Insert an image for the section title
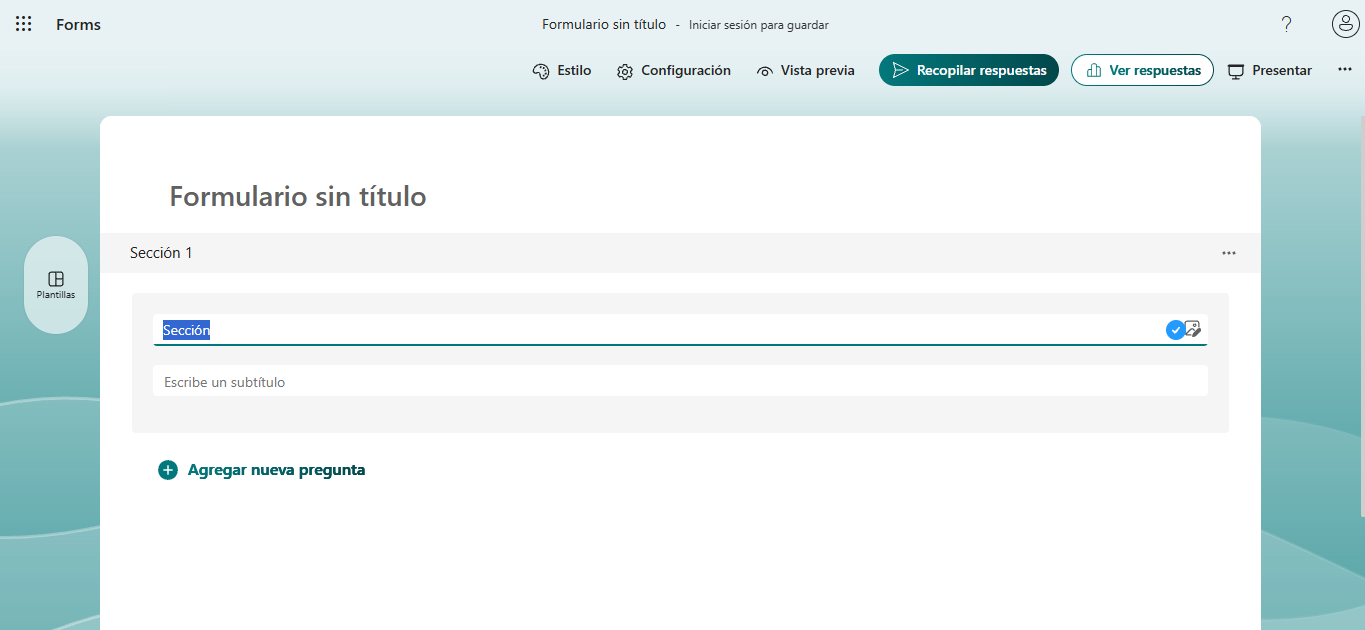Viewport: 1365px width, 630px height. tap(1195, 329)
